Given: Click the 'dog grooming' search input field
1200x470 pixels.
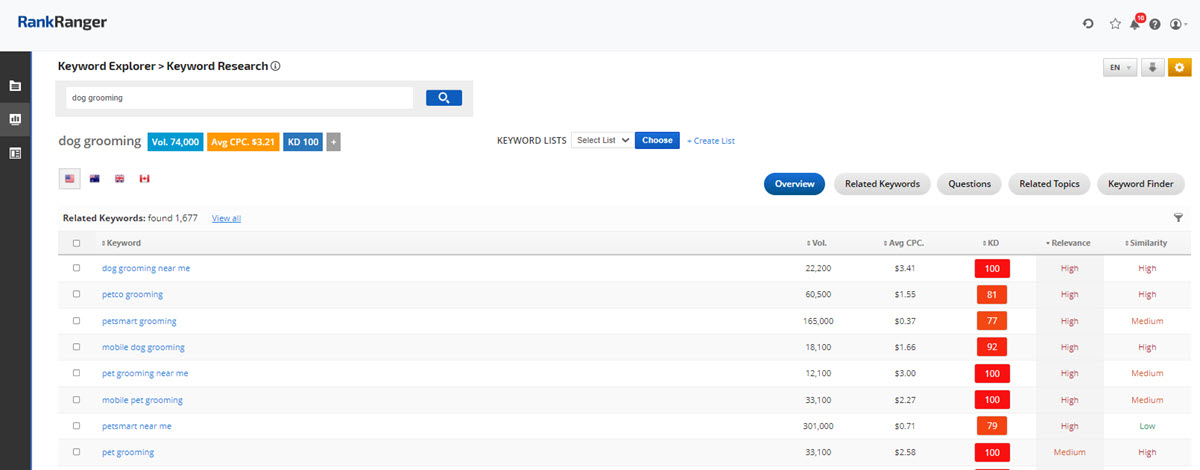Looking at the screenshot, I should [x=239, y=98].
